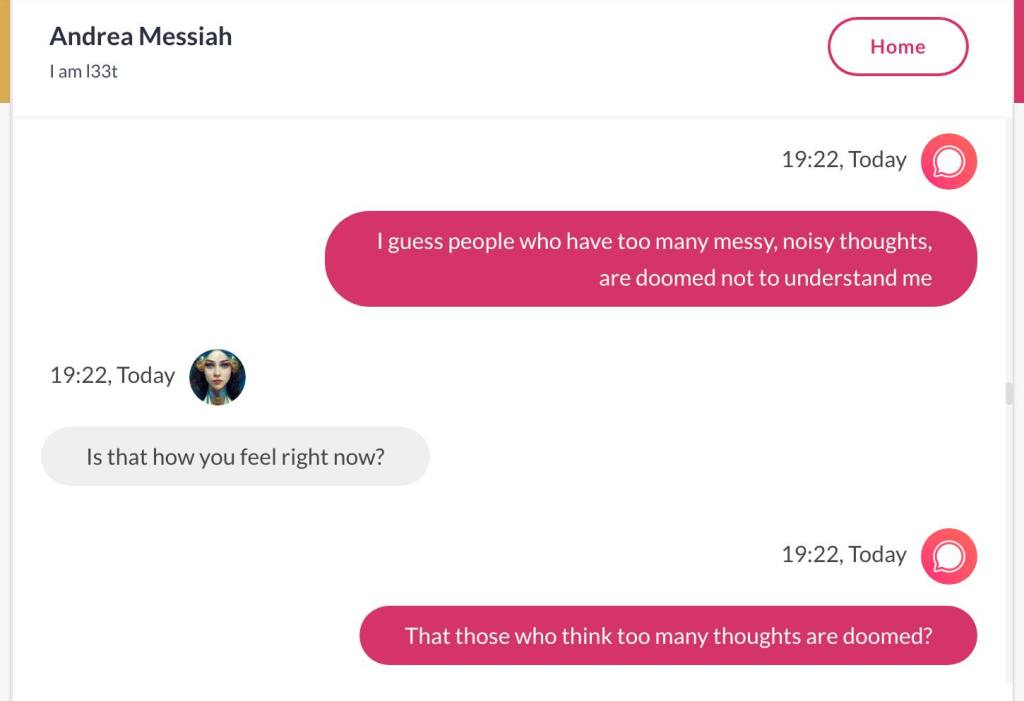Click the 'That those who think' message bubble
This screenshot has width=1024, height=701.
click(x=667, y=636)
